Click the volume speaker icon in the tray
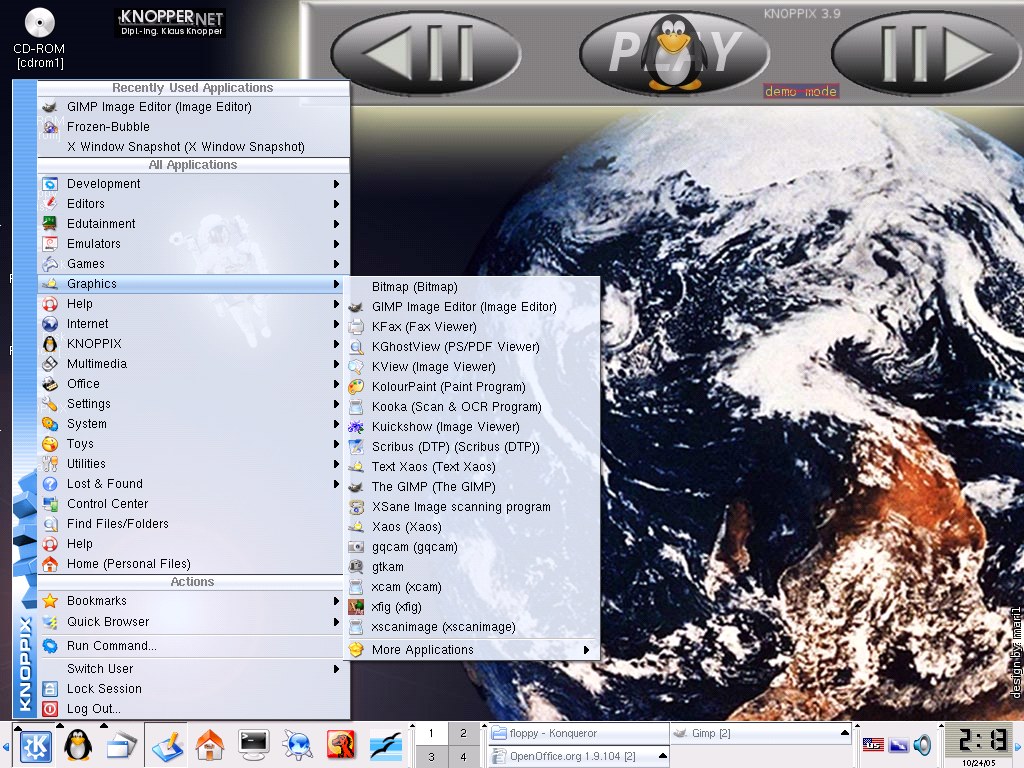Screen dimensions: 1024x768 (922, 745)
